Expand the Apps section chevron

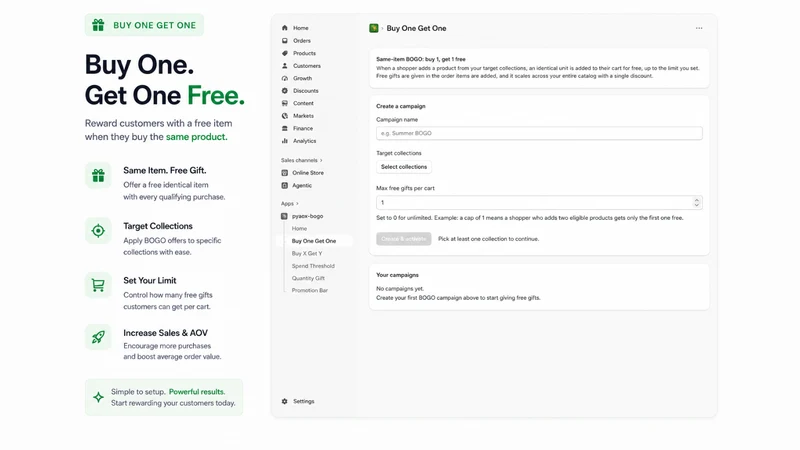pyautogui.click(x=297, y=204)
